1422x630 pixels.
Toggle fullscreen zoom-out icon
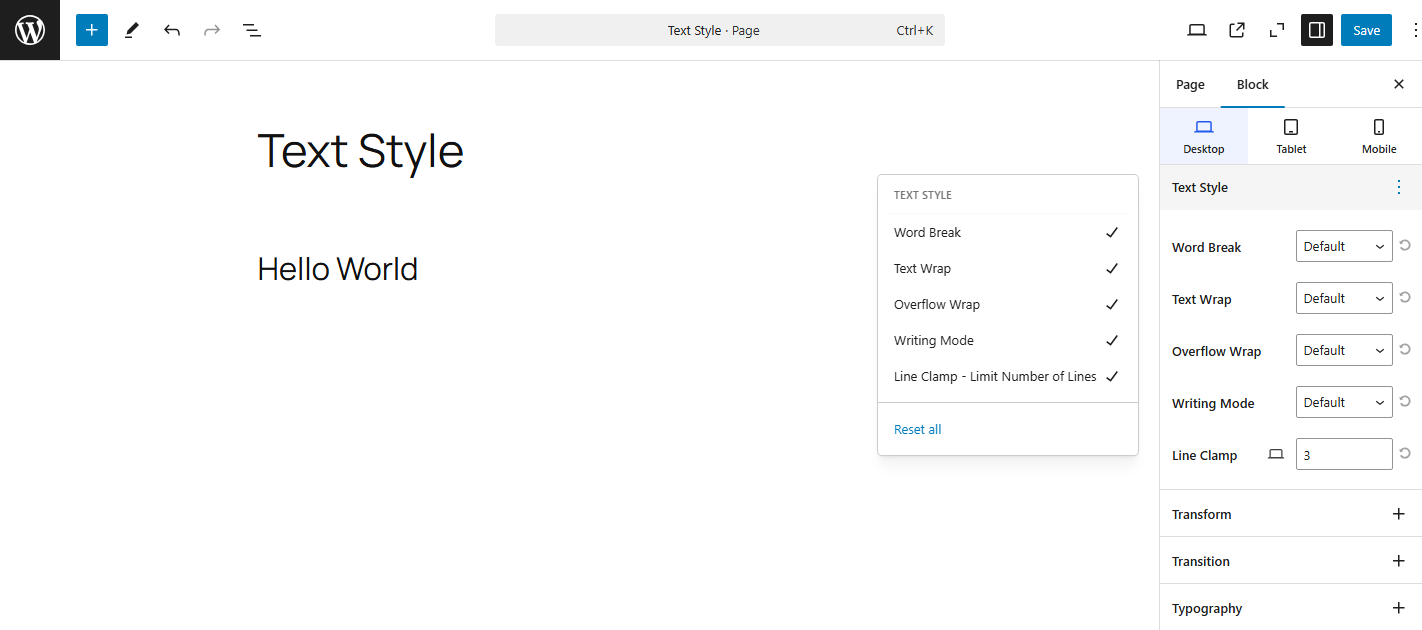click(x=1277, y=30)
